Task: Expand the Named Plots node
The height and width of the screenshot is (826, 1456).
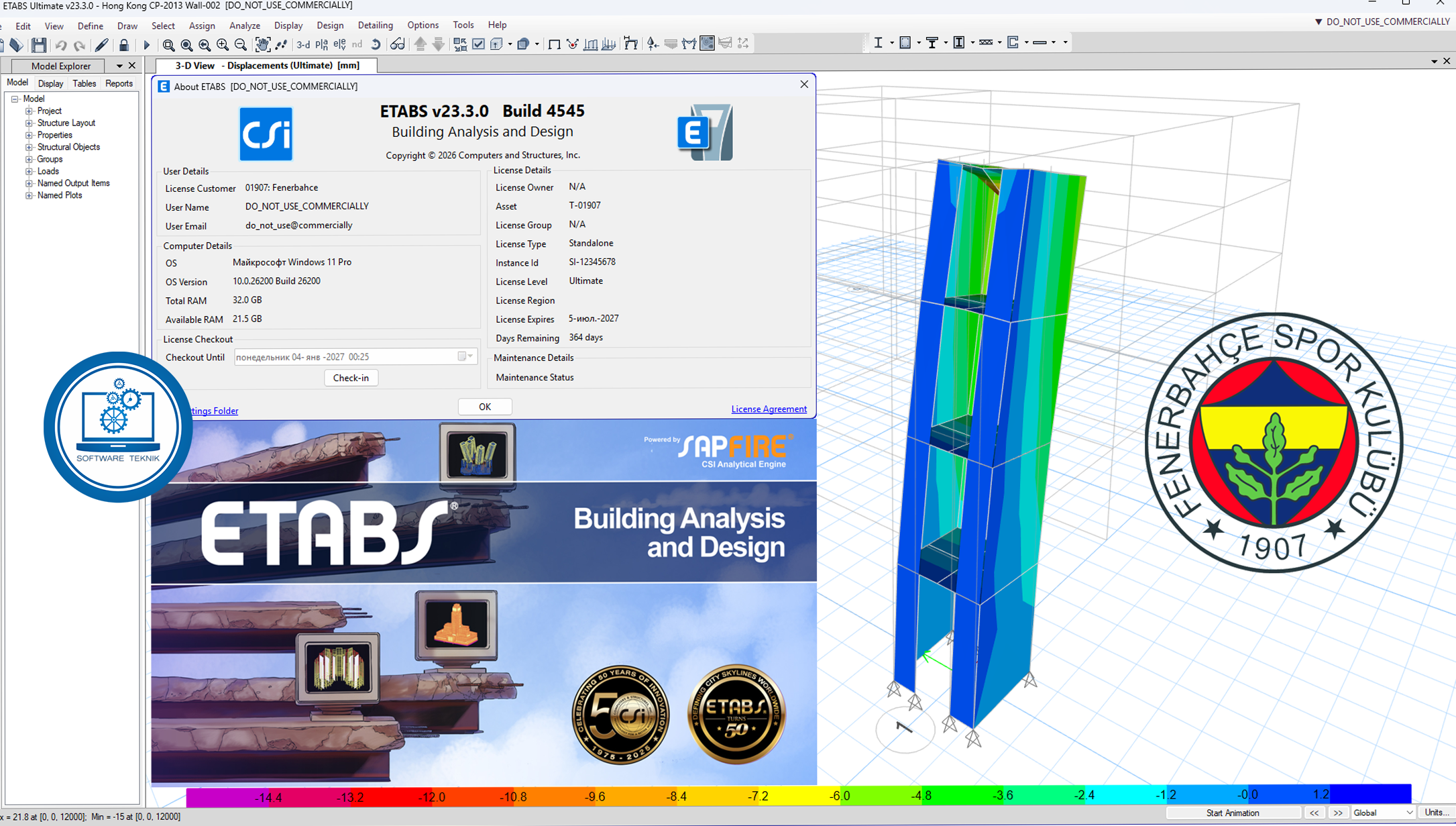Action: pos(29,196)
